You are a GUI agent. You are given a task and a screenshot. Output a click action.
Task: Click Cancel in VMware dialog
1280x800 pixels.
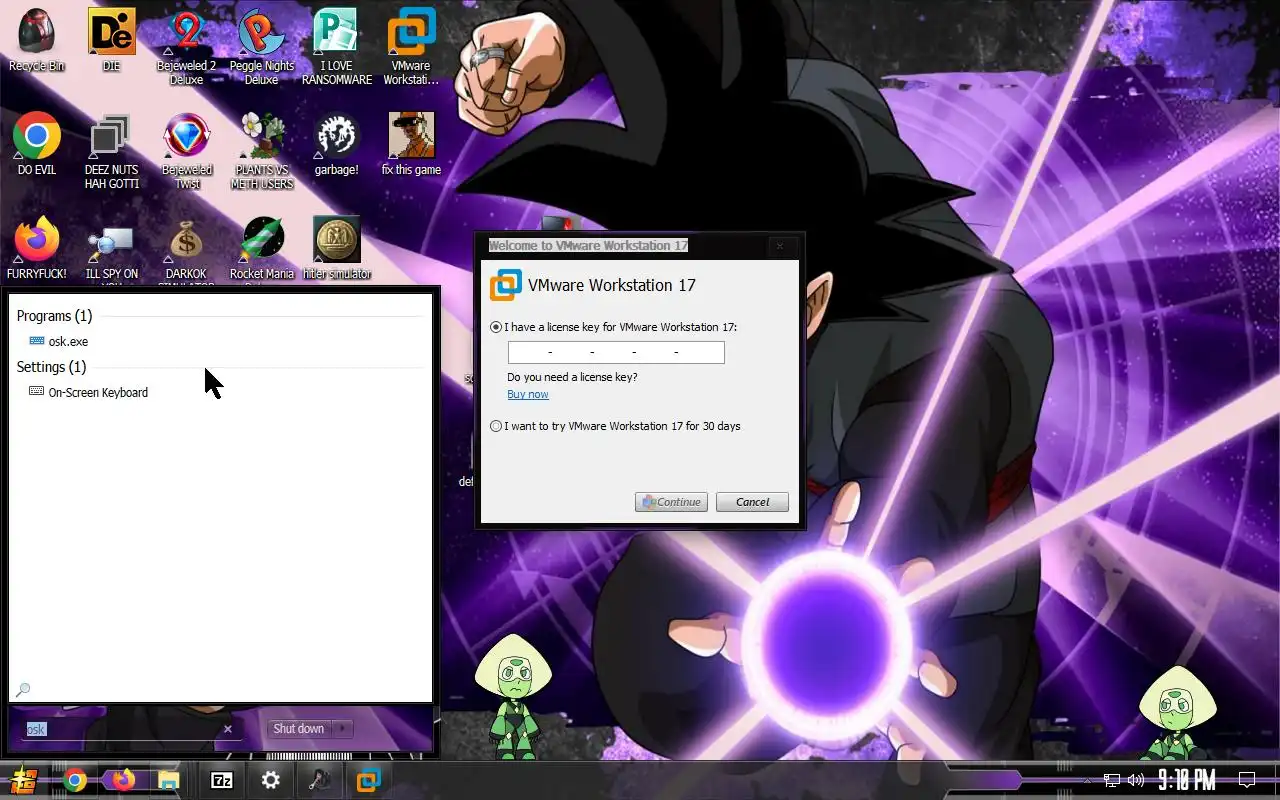(x=752, y=502)
